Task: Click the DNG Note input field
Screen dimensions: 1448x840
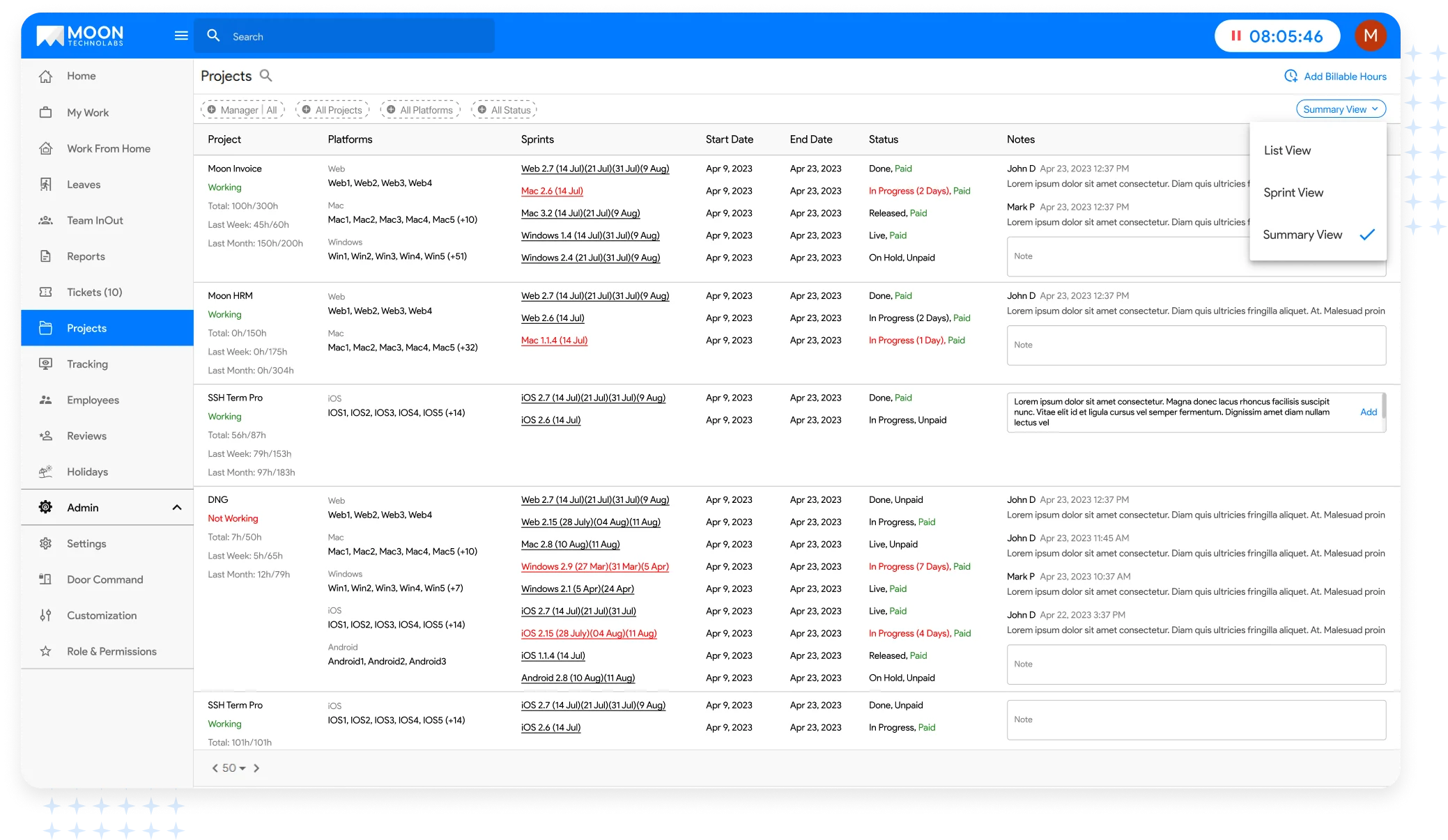Action: tap(1196, 664)
